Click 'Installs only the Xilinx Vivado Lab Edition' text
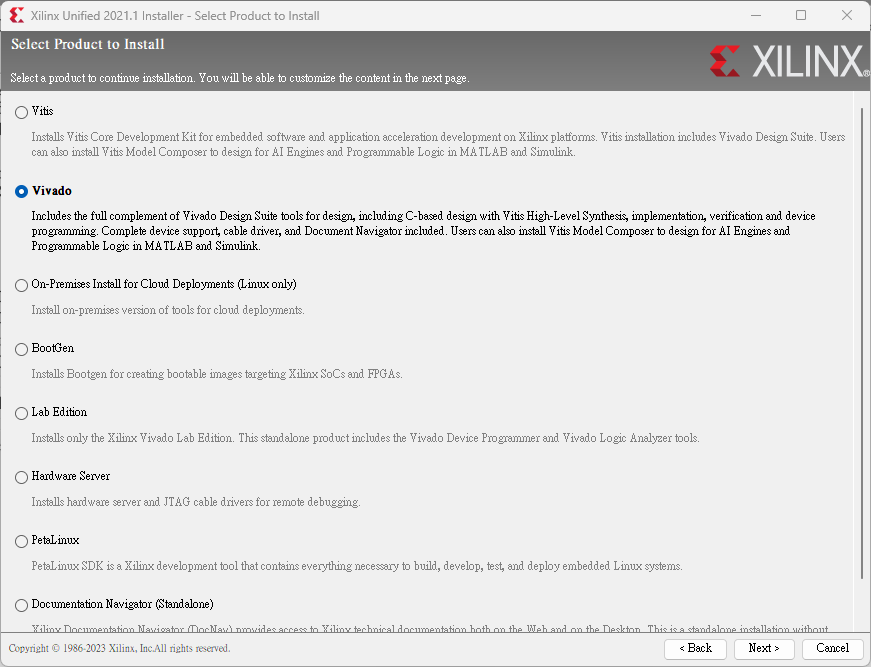Viewport: 871px width, 667px height. 365,438
